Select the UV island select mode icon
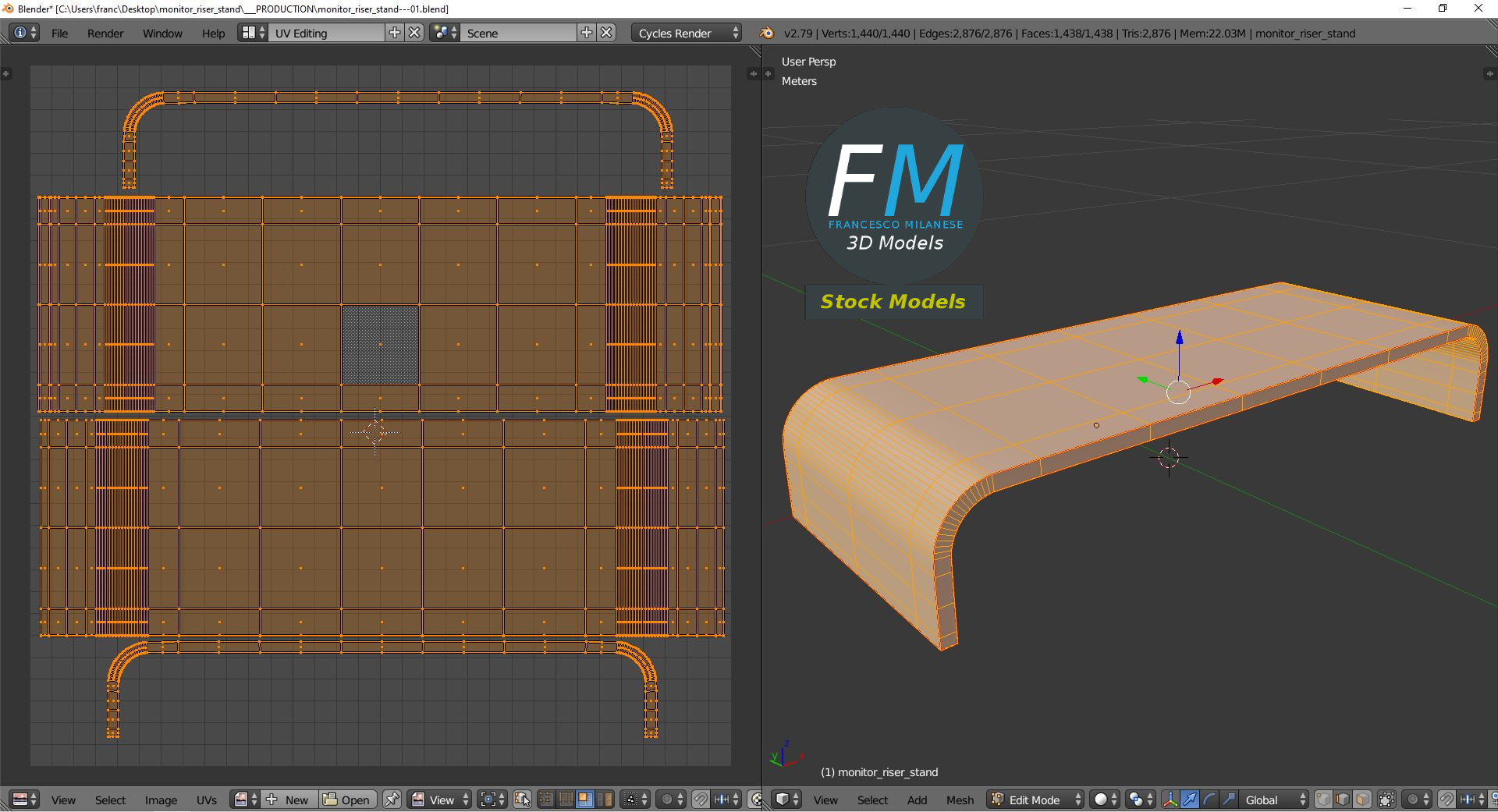The height and width of the screenshot is (812, 1498). pyautogui.click(x=605, y=800)
